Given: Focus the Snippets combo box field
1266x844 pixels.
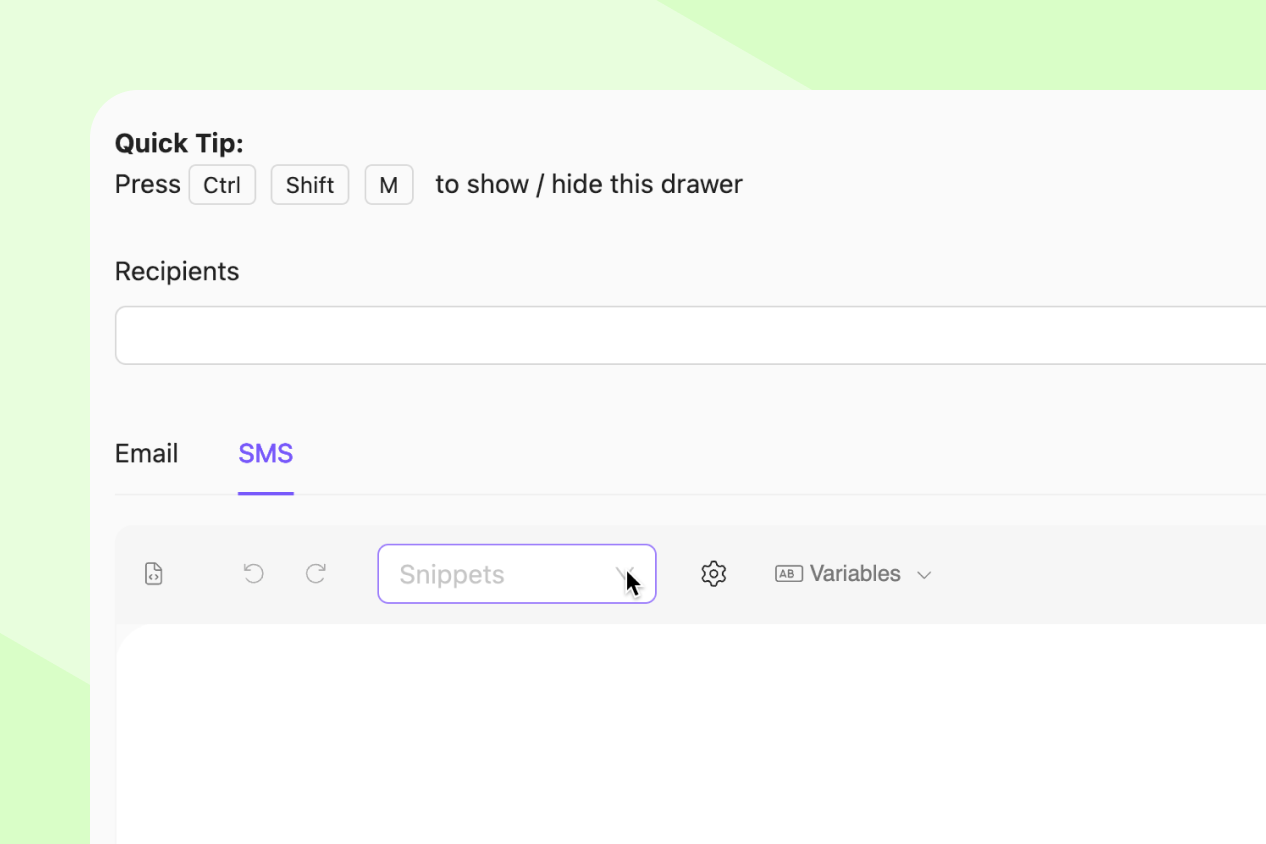Looking at the screenshot, I should 490,574.
